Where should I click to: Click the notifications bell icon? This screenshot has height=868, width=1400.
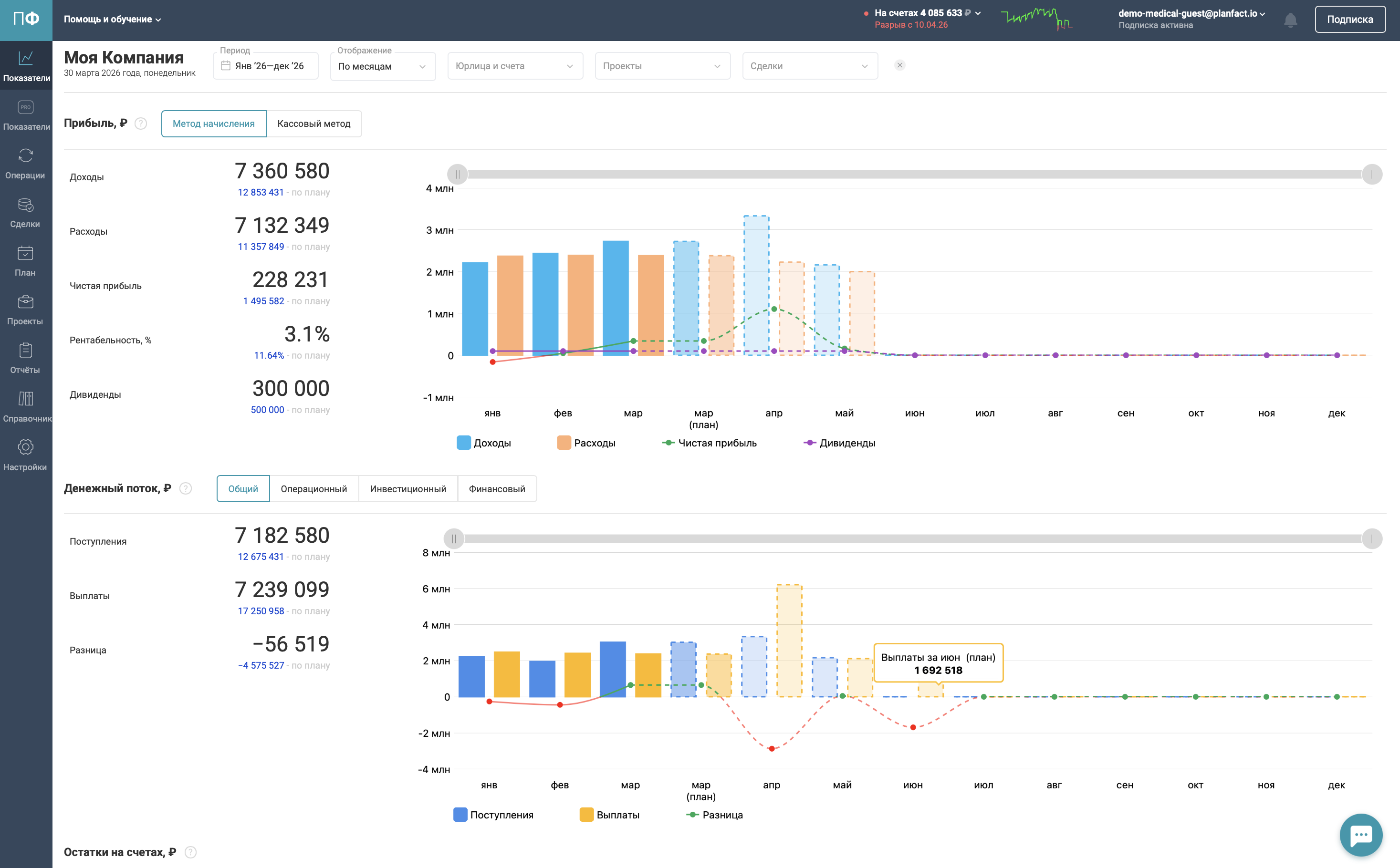[1290, 20]
